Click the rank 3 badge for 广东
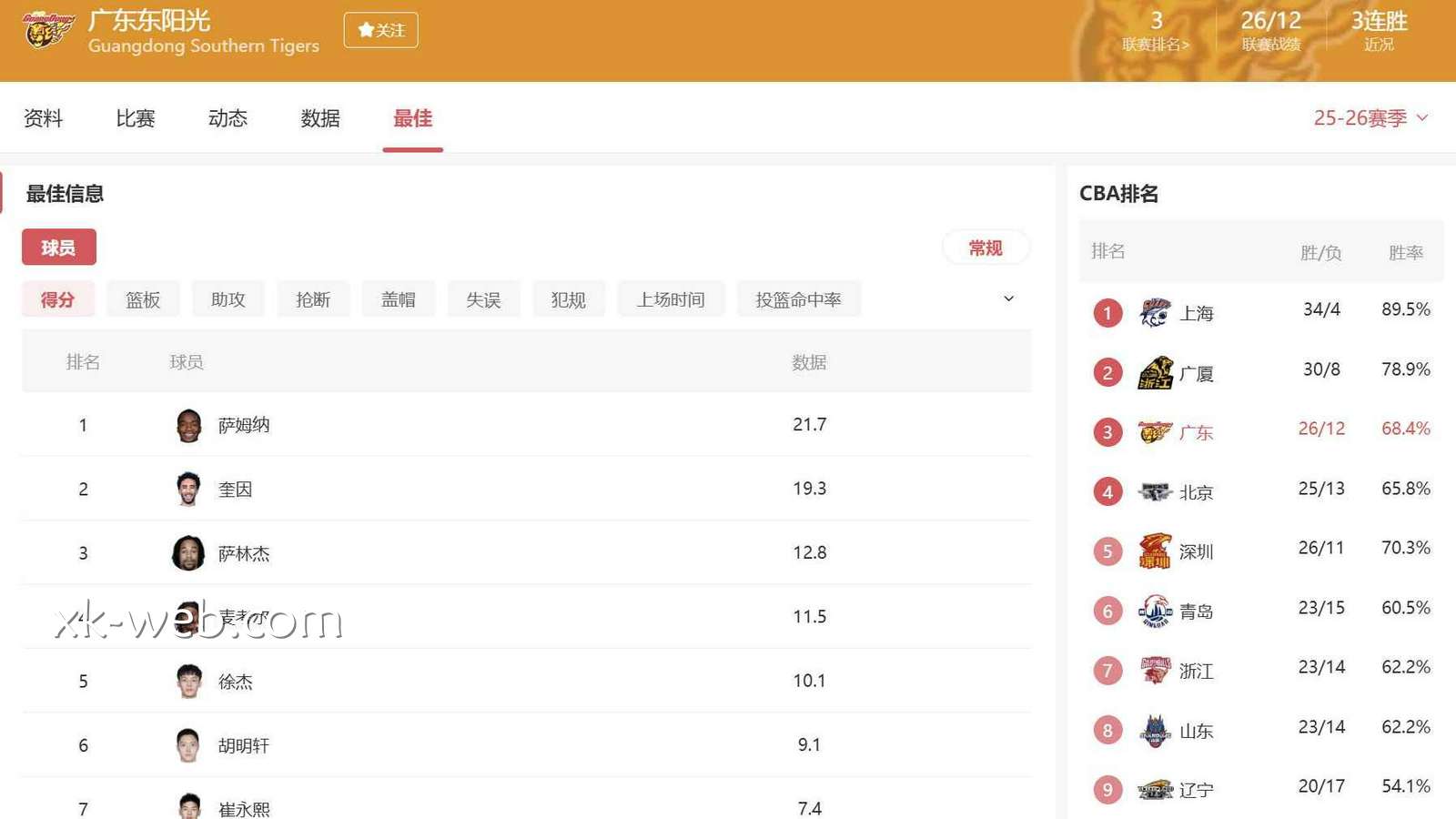Screen dimensions: 1456x819 tap(1107, 432)
